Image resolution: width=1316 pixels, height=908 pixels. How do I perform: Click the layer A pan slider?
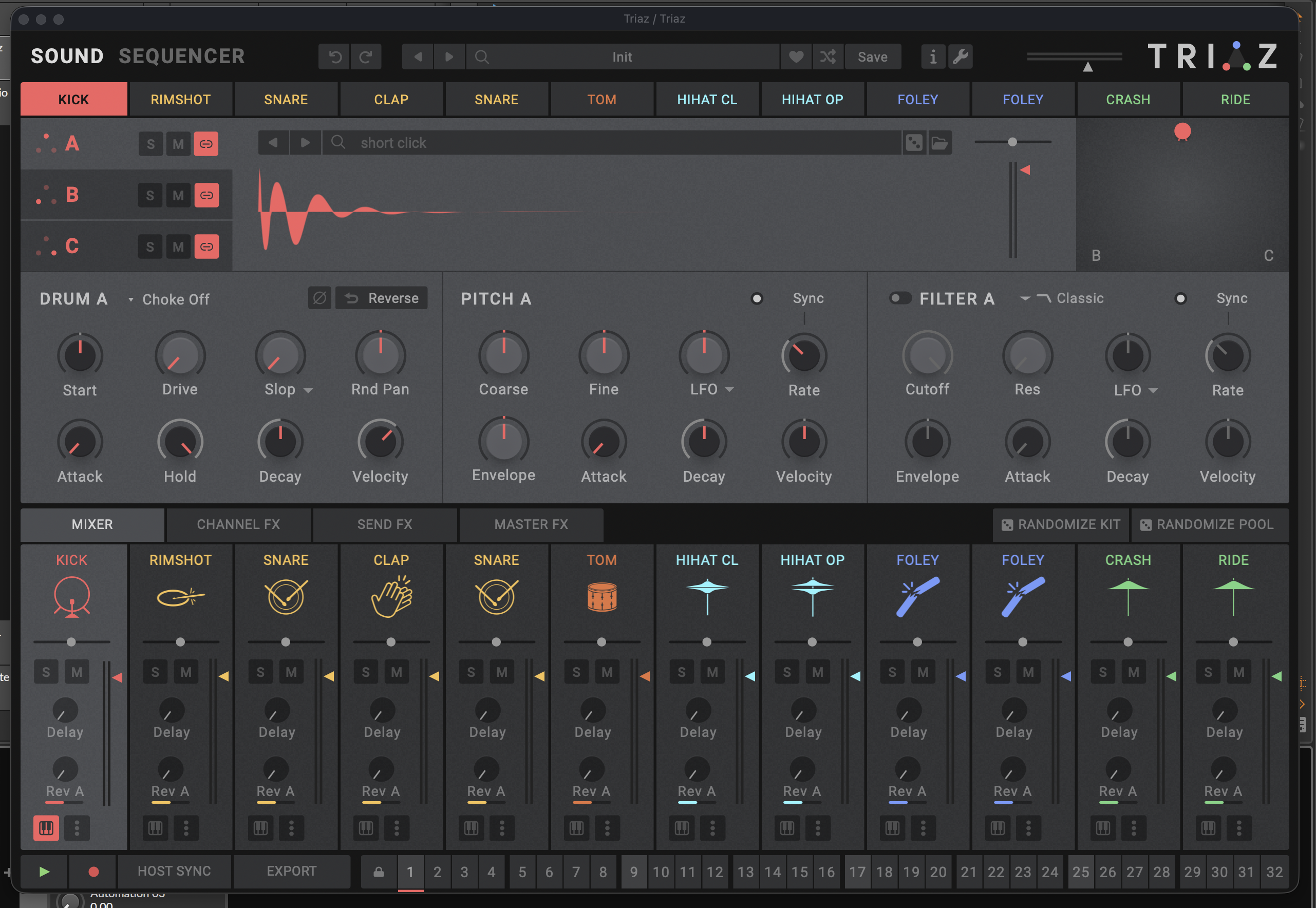click(1013, 142)
